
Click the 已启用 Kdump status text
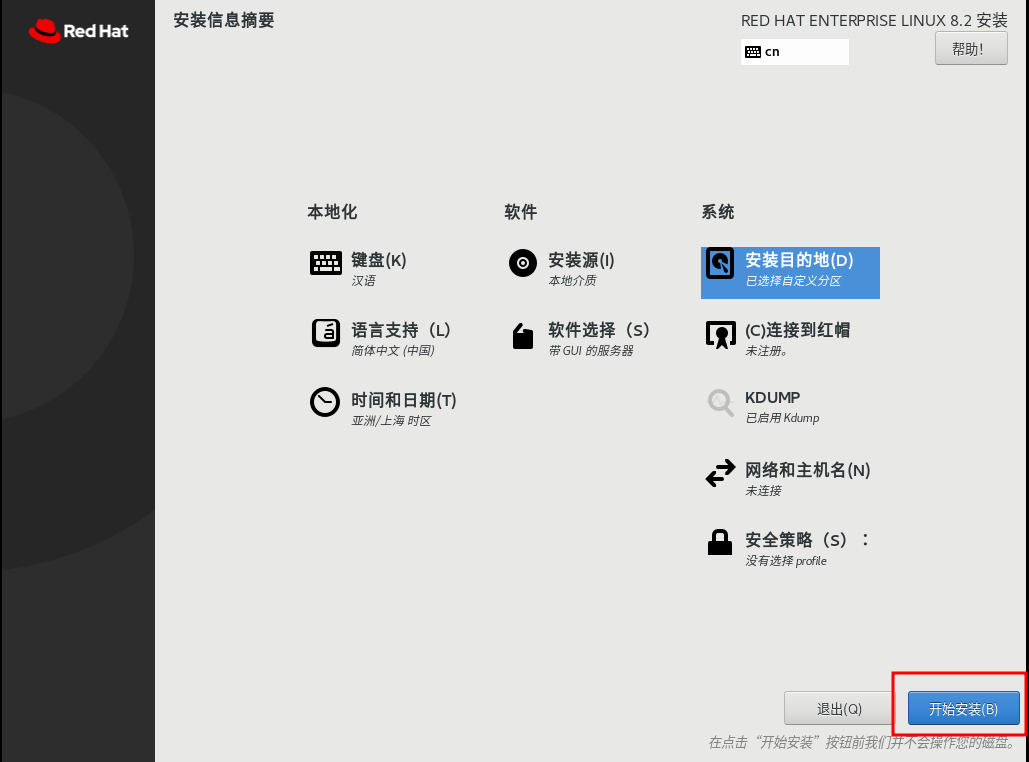(782, 418)
